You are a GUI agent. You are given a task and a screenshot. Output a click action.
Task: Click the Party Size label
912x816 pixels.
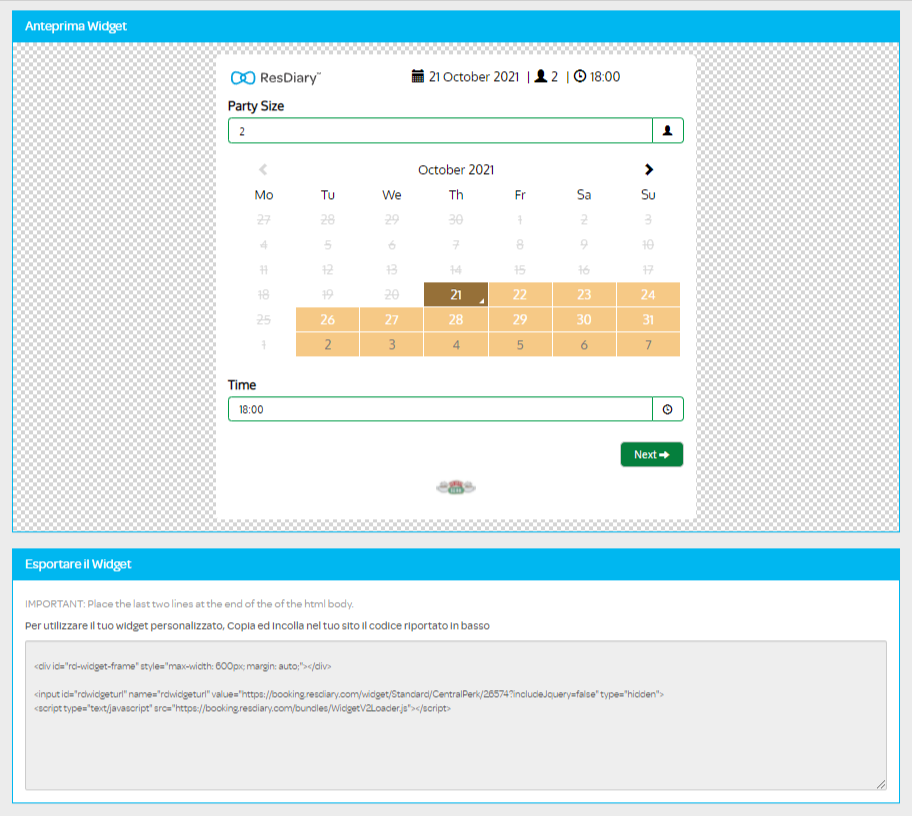coord(256,106)
